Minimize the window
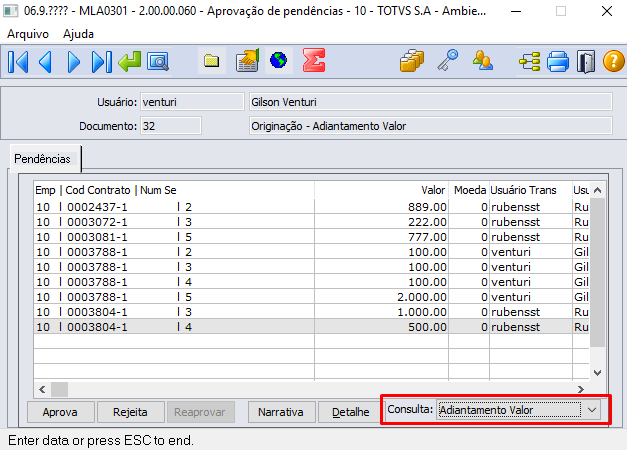Image resolution: width=627 pixels, height=450 pixels. click(516, 11)
